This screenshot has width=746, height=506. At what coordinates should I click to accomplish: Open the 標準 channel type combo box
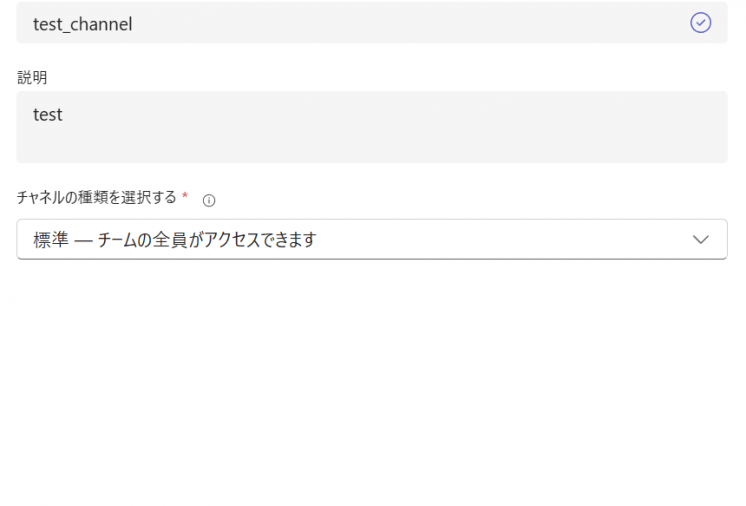click(371, 240)
